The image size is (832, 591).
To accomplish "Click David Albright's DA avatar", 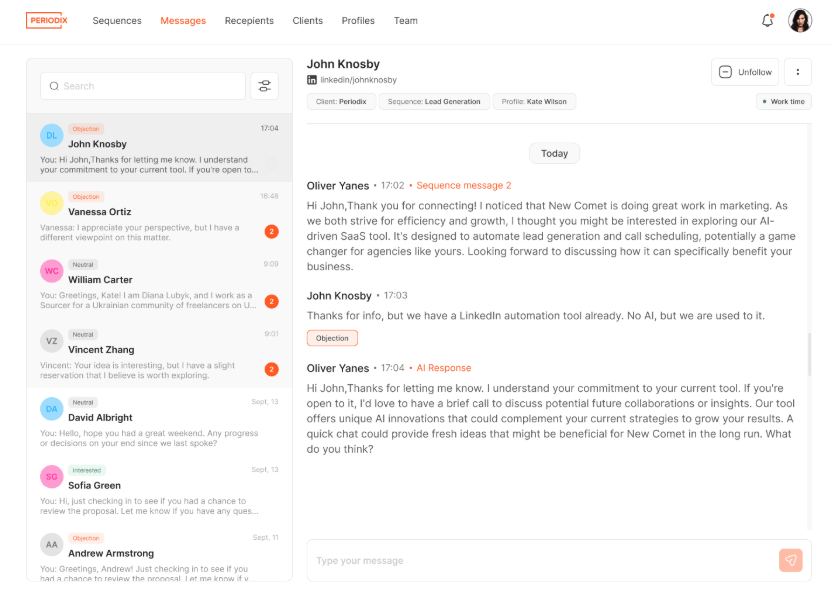I will point(51,409).
